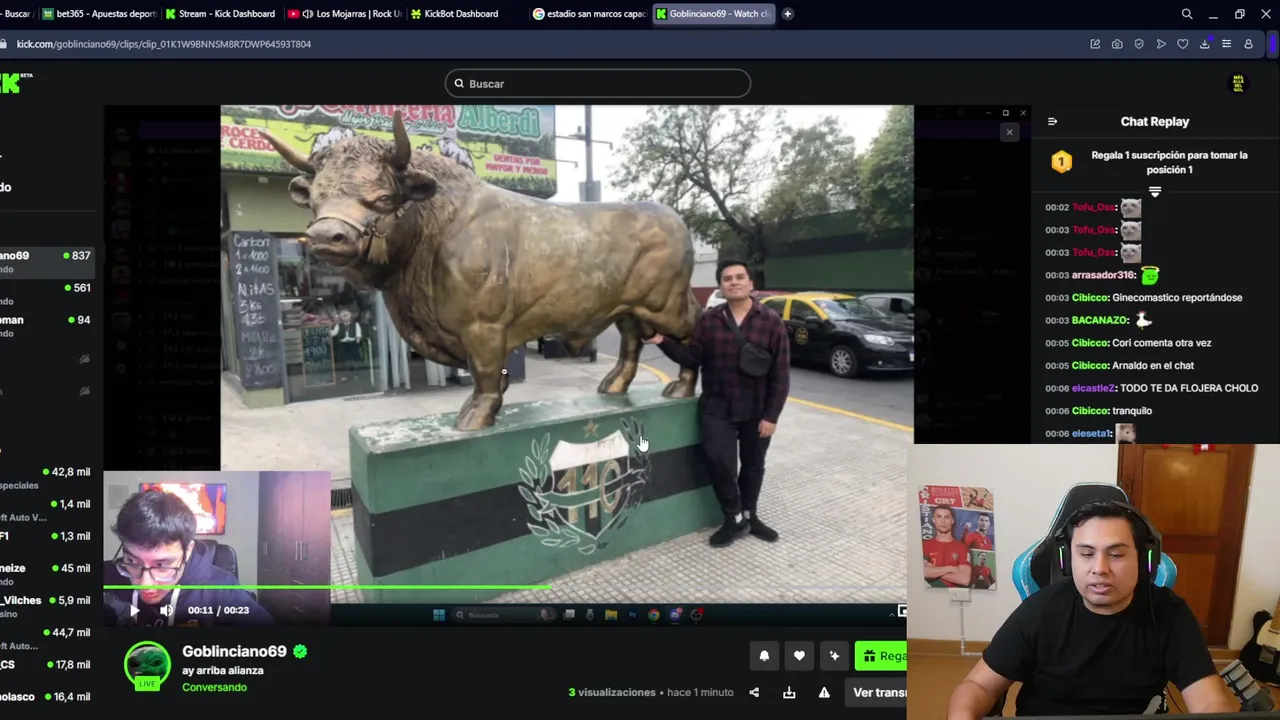This screenshot has width=1280, height=720.
Task: Open Goblinciano69 channel name link
Action: 234,651
